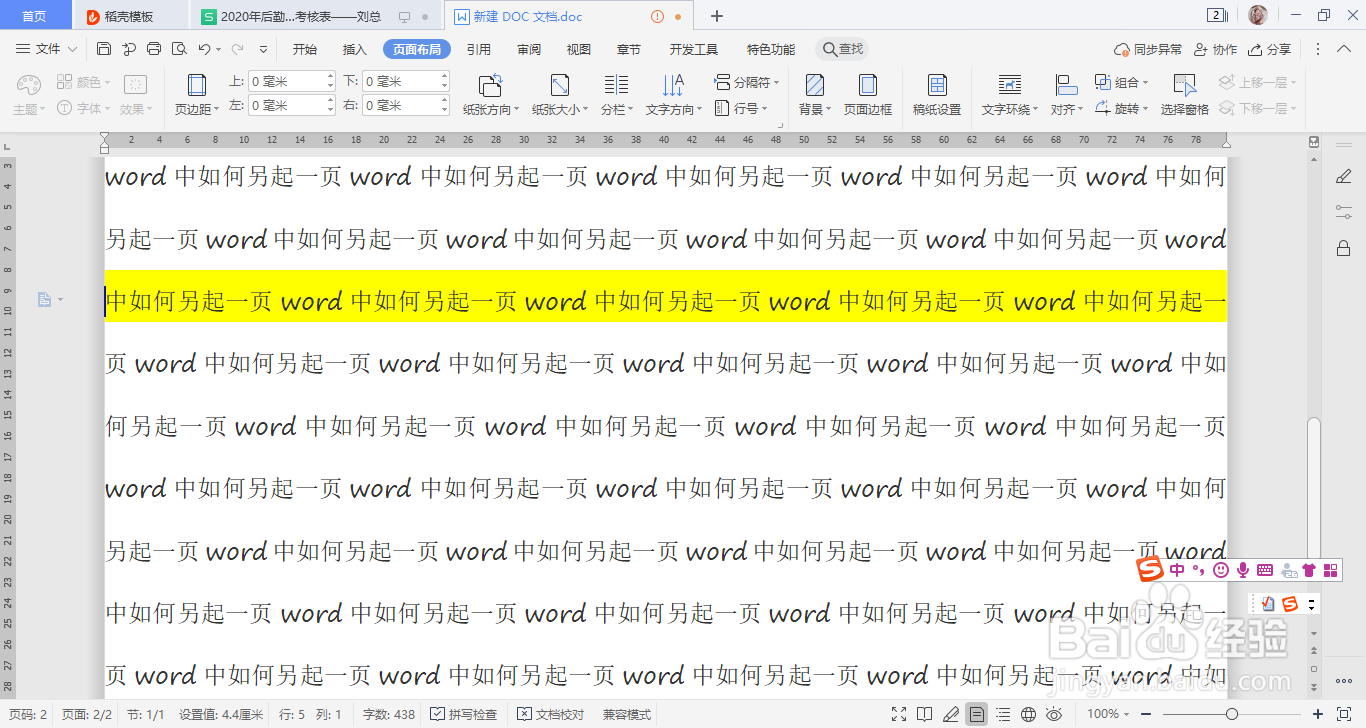Click the 打印预览 print preview icon

point(179,48)
